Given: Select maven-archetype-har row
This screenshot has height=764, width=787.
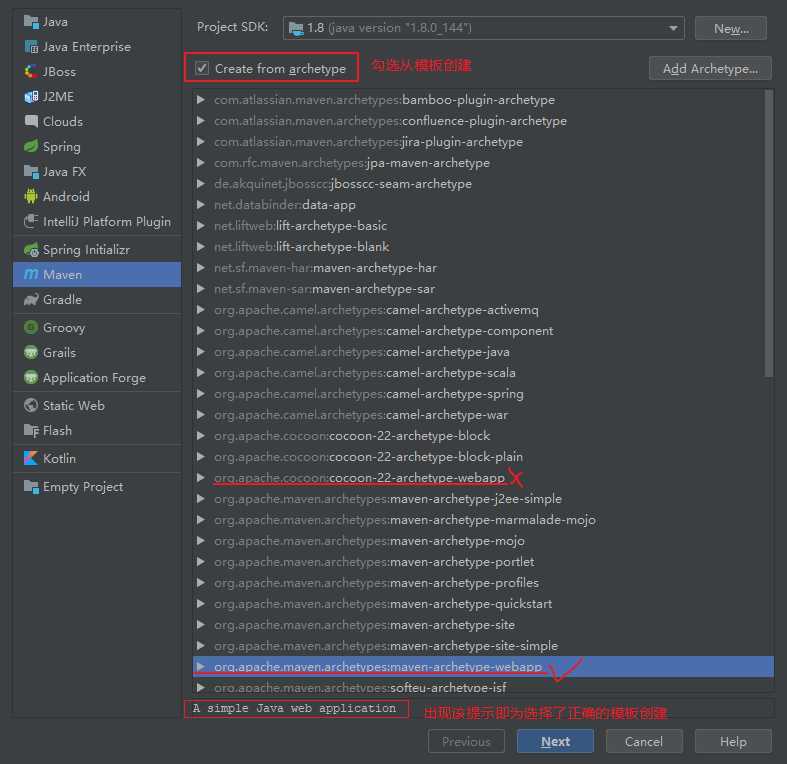Looking at the screenshot, I should pyautogui.click(x=483, y=268).
